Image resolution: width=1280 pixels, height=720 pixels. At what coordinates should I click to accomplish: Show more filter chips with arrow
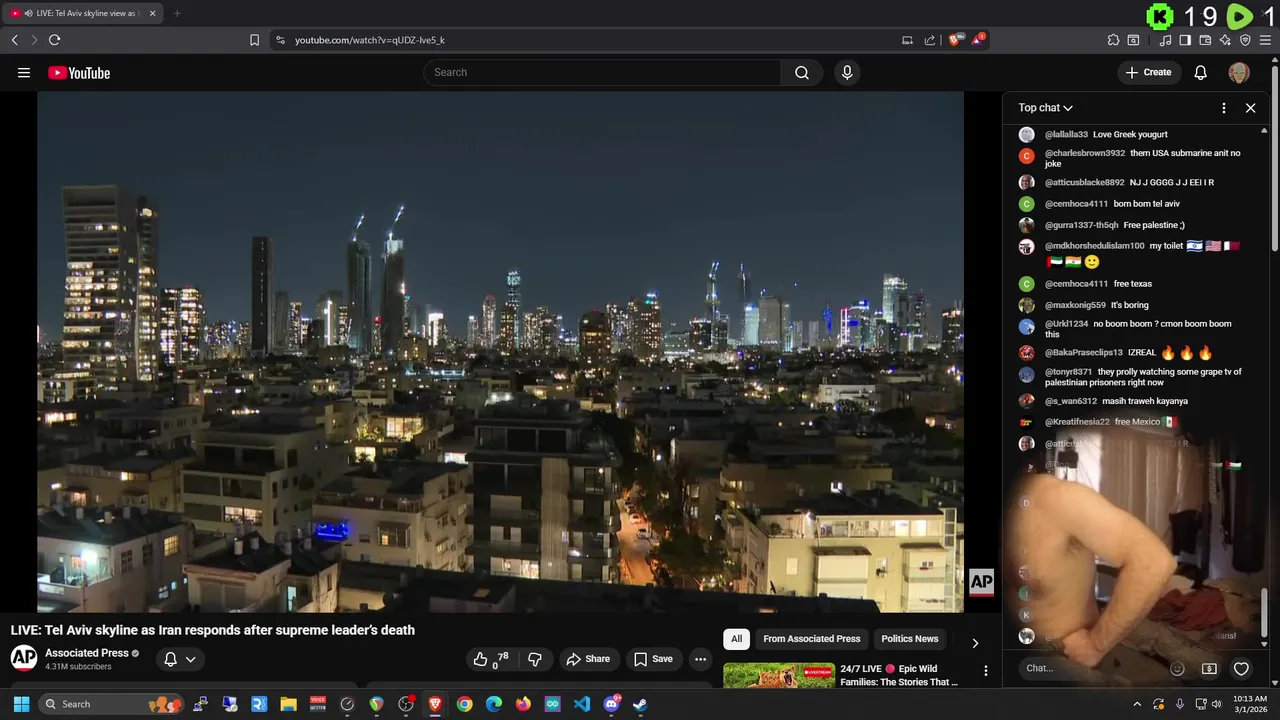point(975,642)
